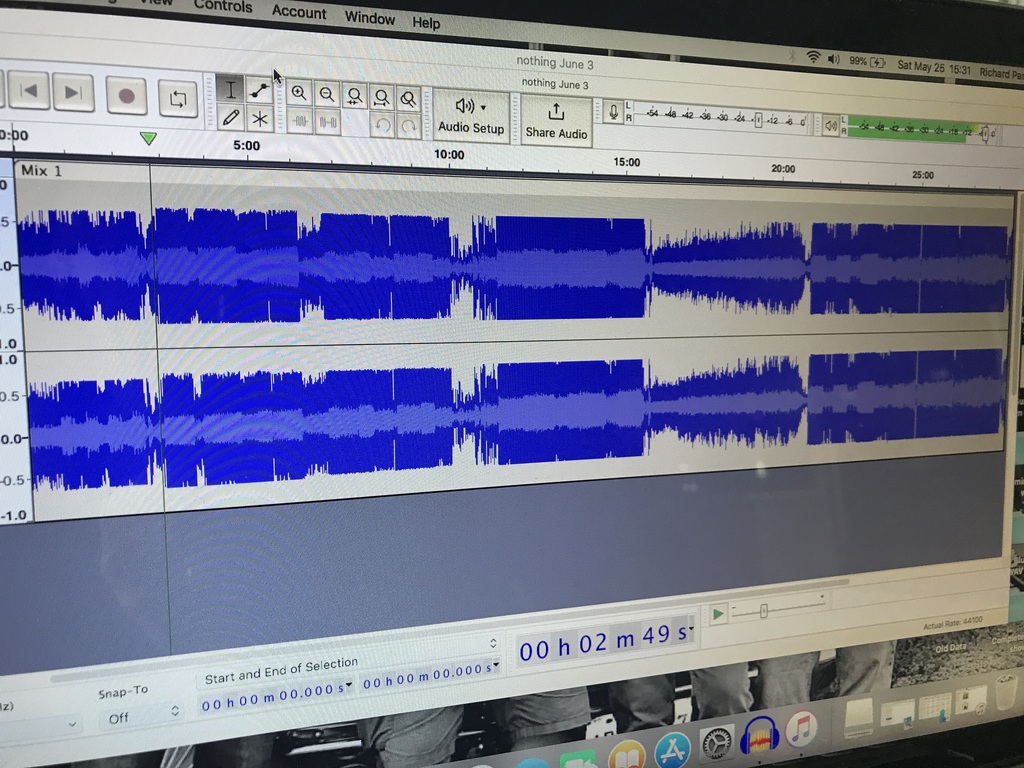Click the green playhead marker on timeline

[x=148, y=138]
